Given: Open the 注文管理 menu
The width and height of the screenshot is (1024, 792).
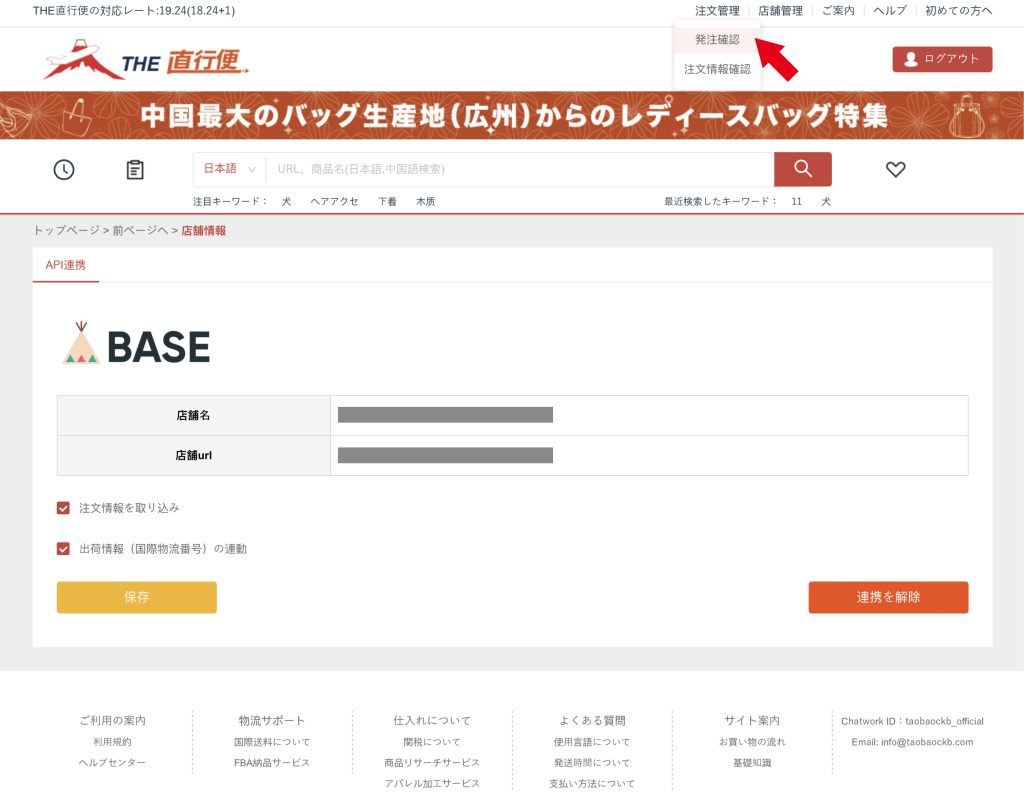Looking at the screenshot, I should pyautogui.click(x=717, y=10).
